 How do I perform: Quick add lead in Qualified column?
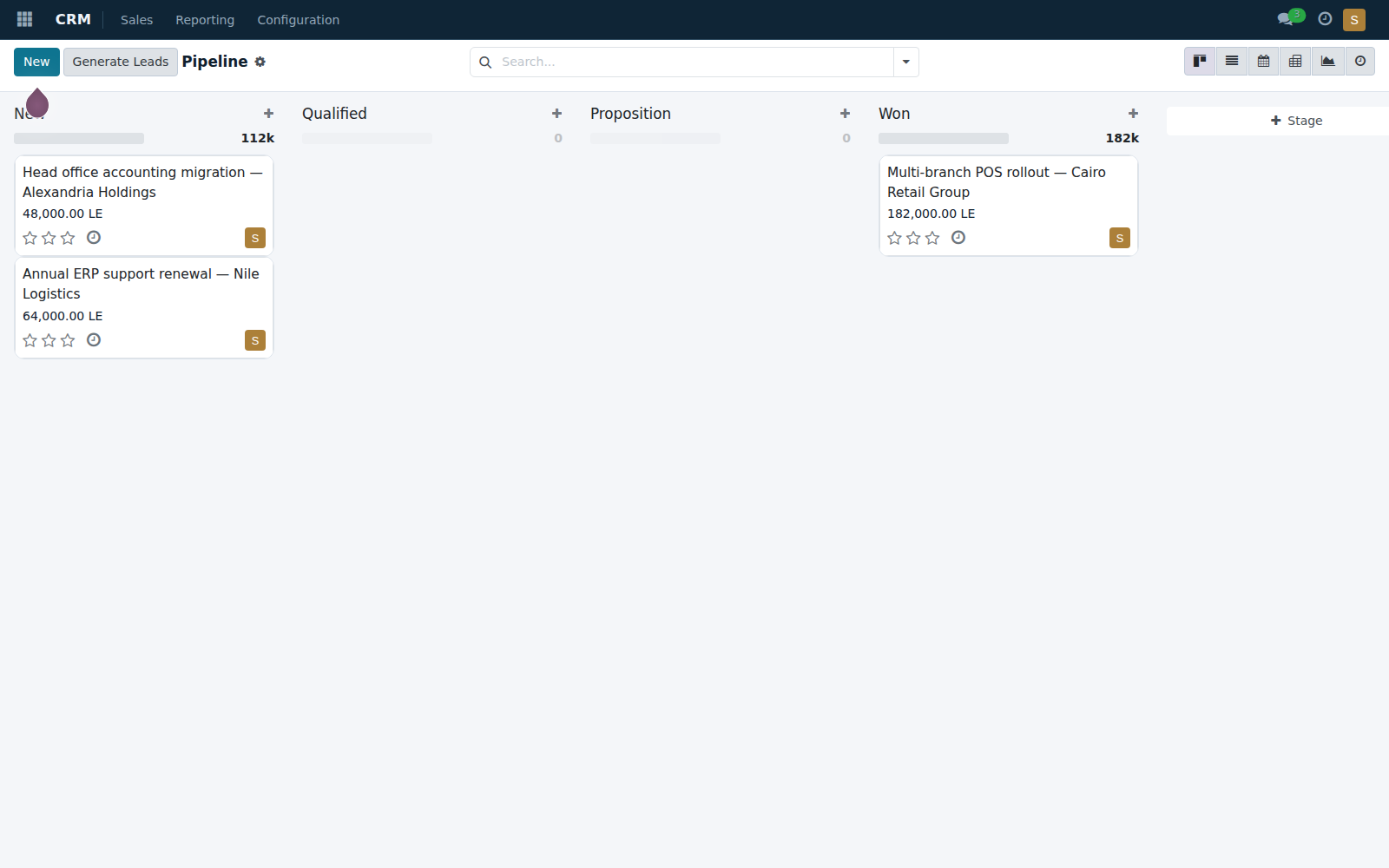(556, 114)
